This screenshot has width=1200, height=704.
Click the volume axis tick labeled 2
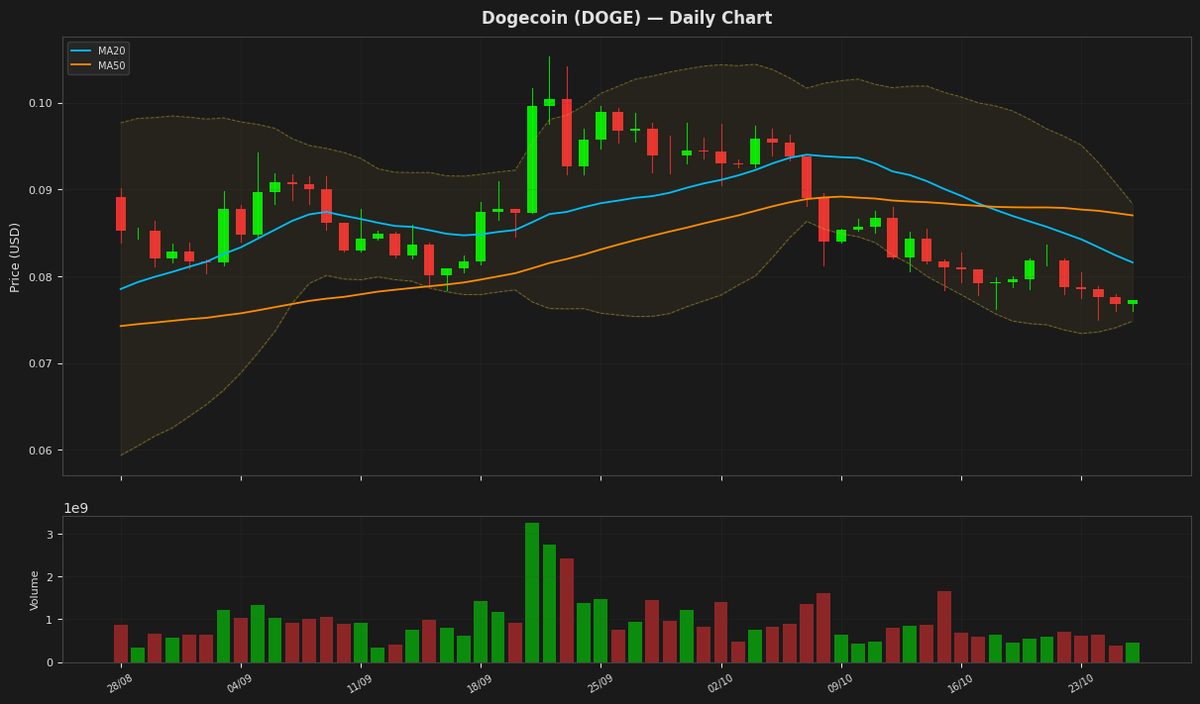tap(49, 578)
